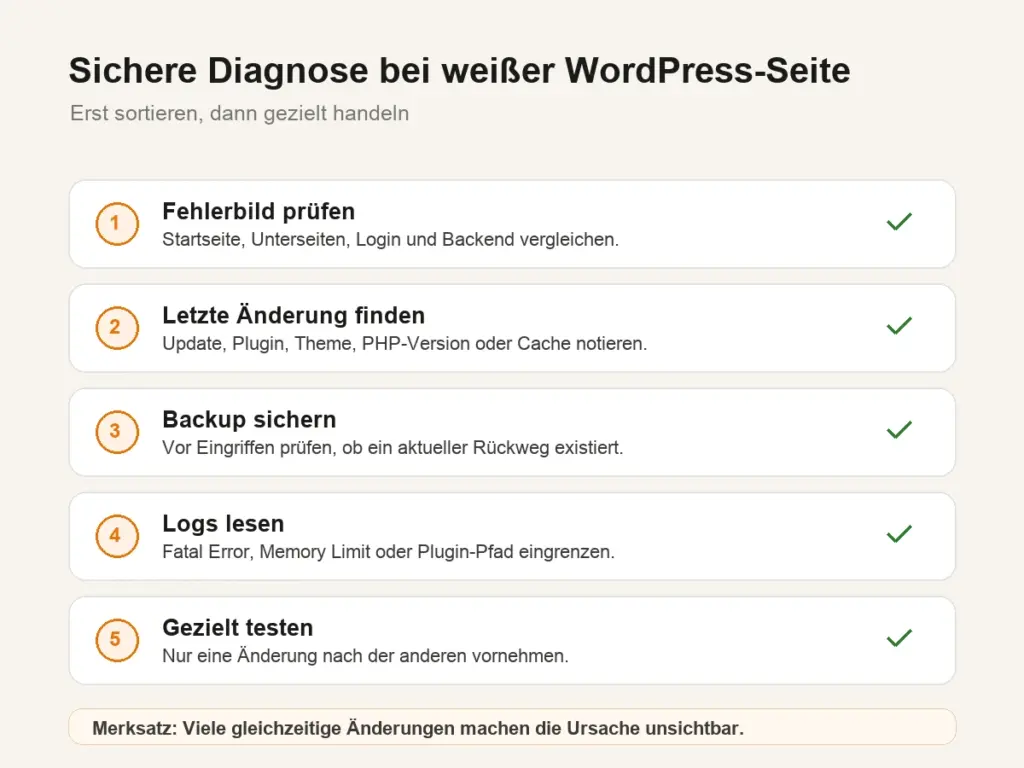Click the step 5 number badge
The height and width of the screenshot is (768, 1024).
point(117,640)
